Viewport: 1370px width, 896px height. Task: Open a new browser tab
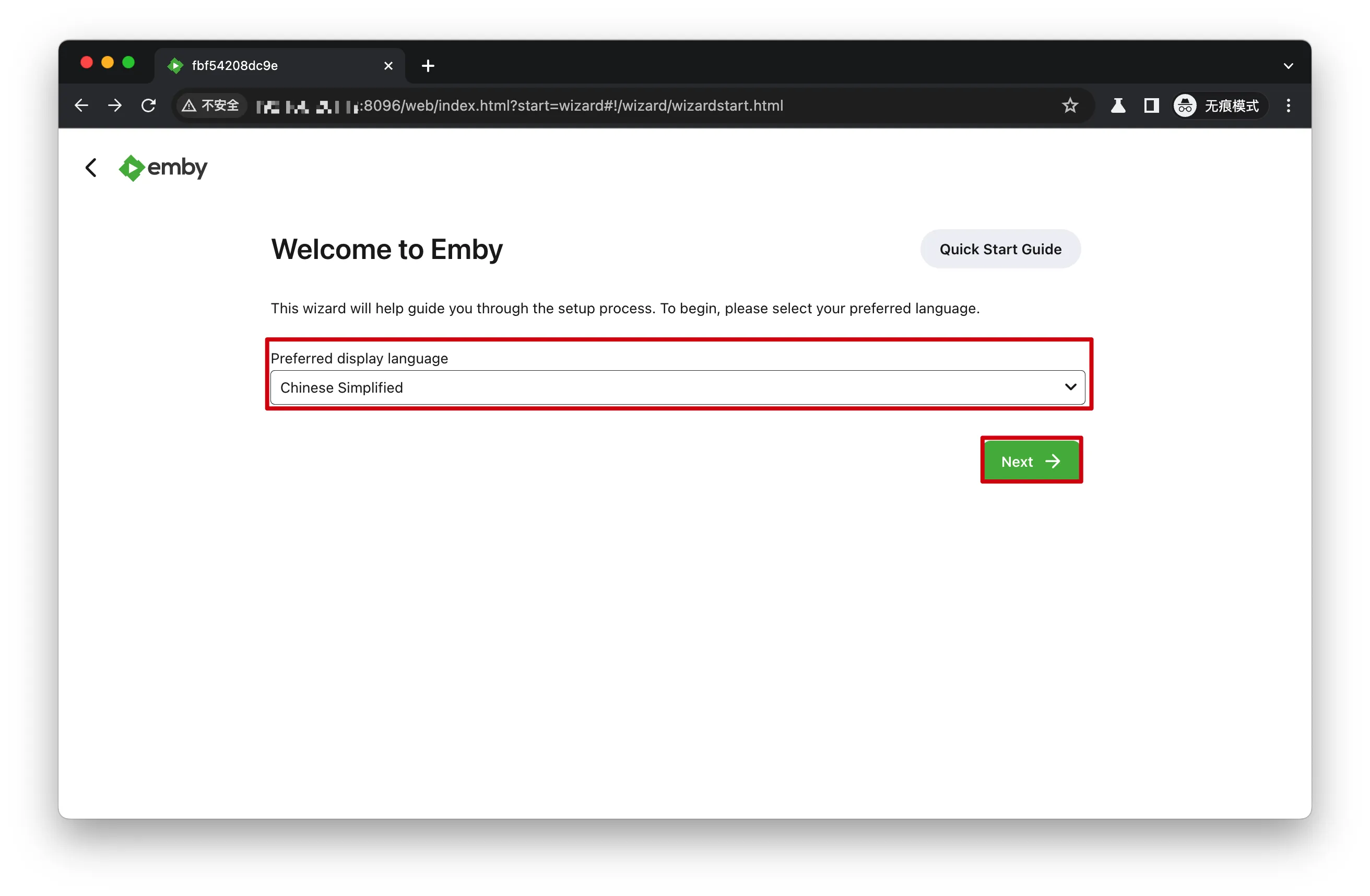428,66
